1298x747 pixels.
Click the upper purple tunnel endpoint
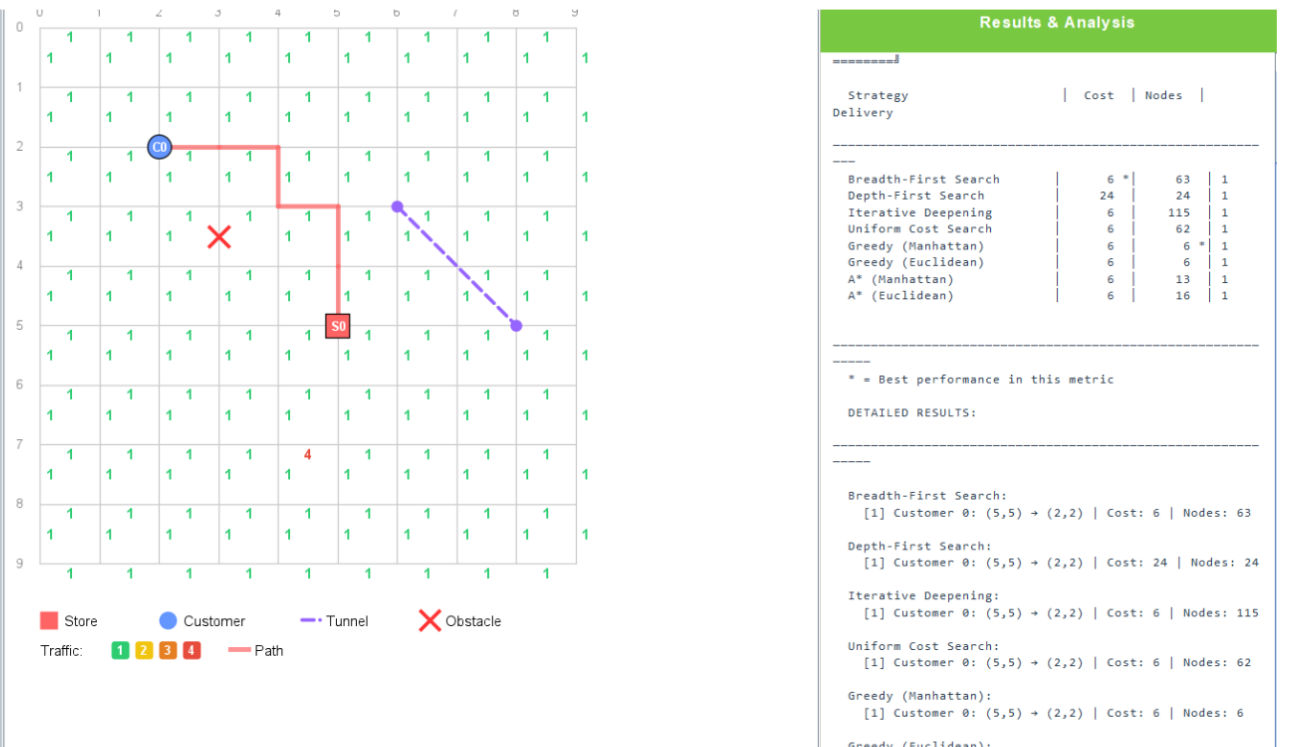click(397, 207)
